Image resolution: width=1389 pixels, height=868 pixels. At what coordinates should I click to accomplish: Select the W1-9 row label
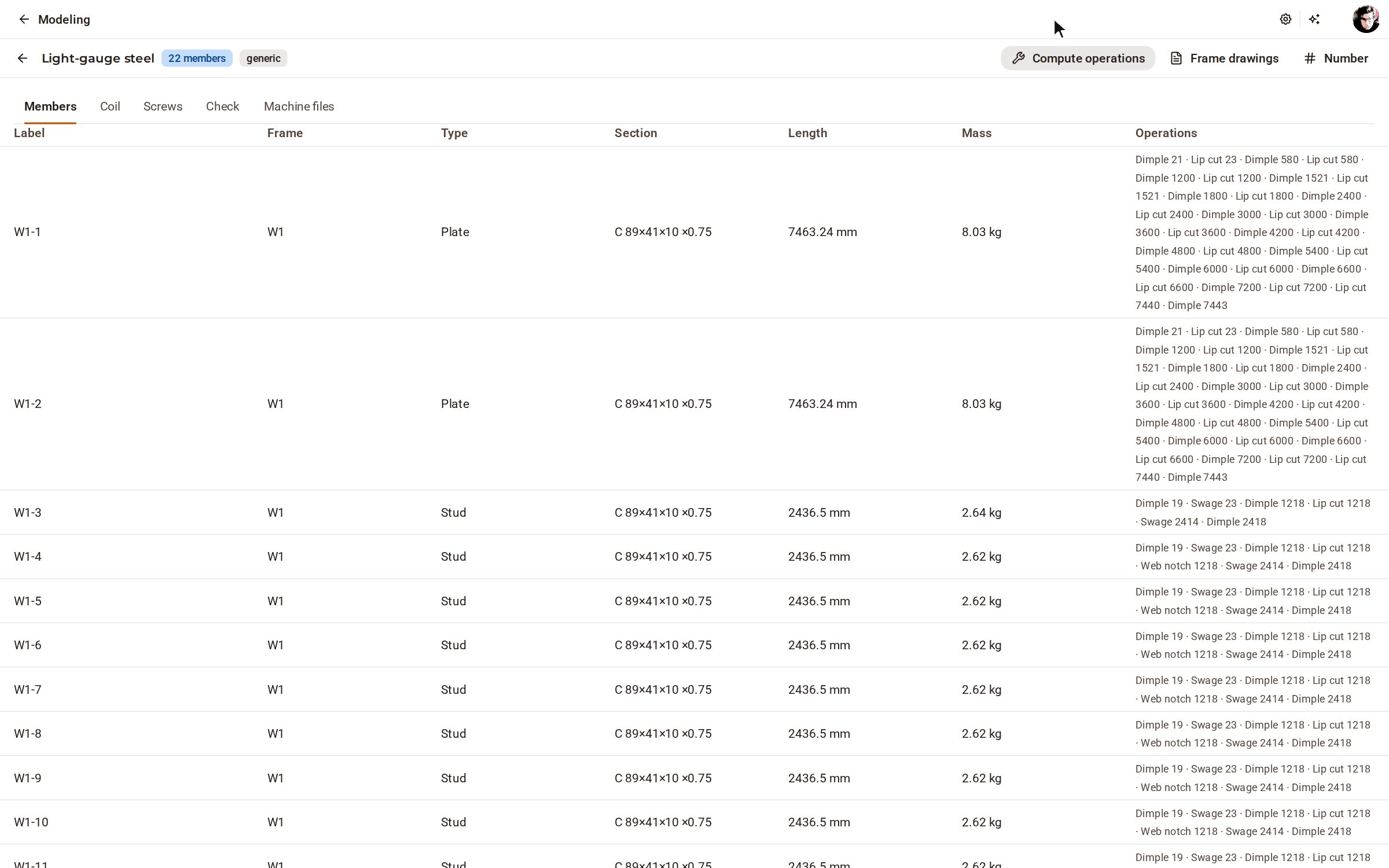pos(28,778)
